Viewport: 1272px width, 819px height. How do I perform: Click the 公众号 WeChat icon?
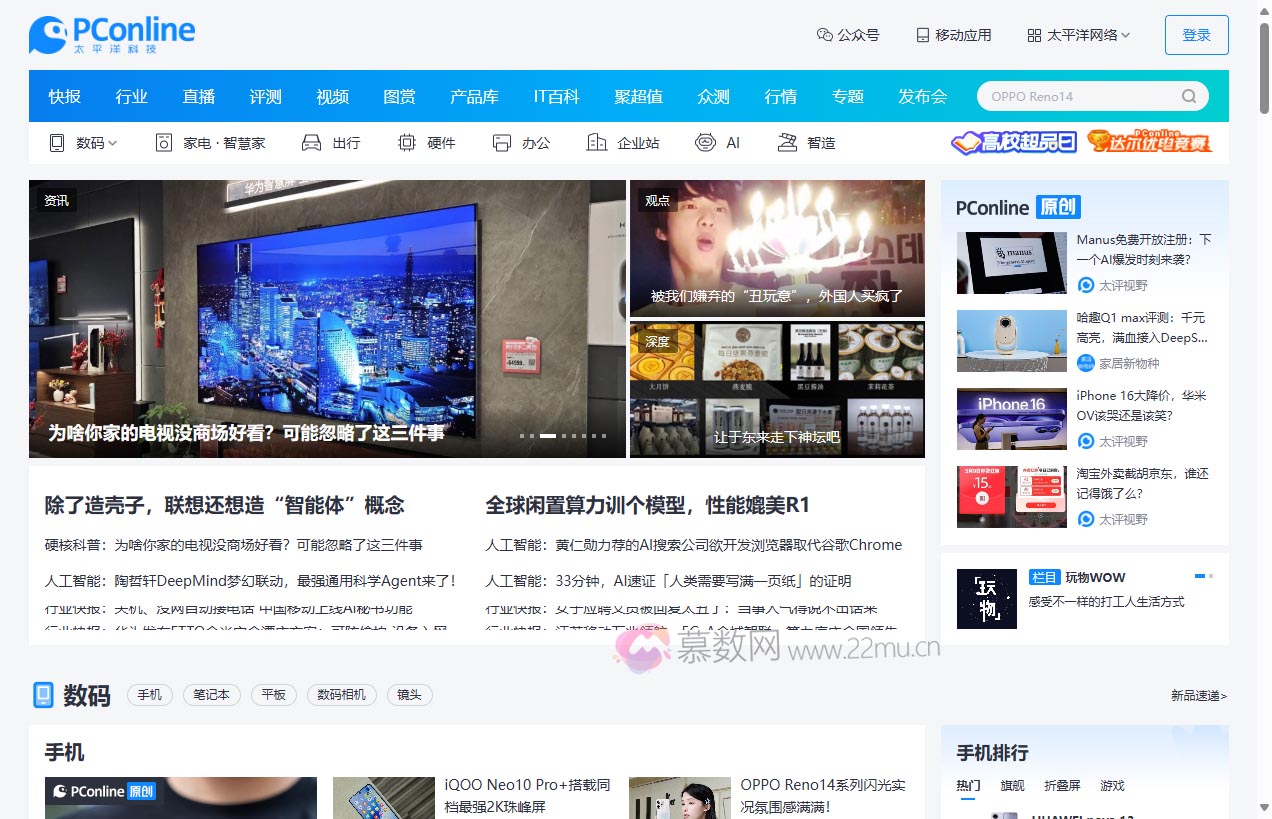point(825,35)
